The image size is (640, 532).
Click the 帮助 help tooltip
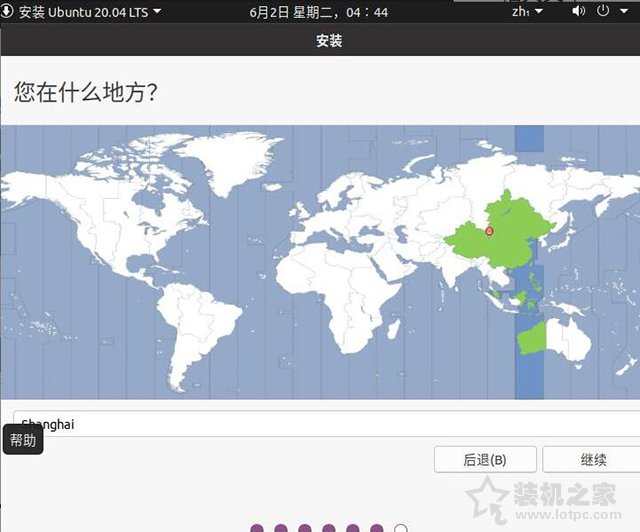[23, 440]
